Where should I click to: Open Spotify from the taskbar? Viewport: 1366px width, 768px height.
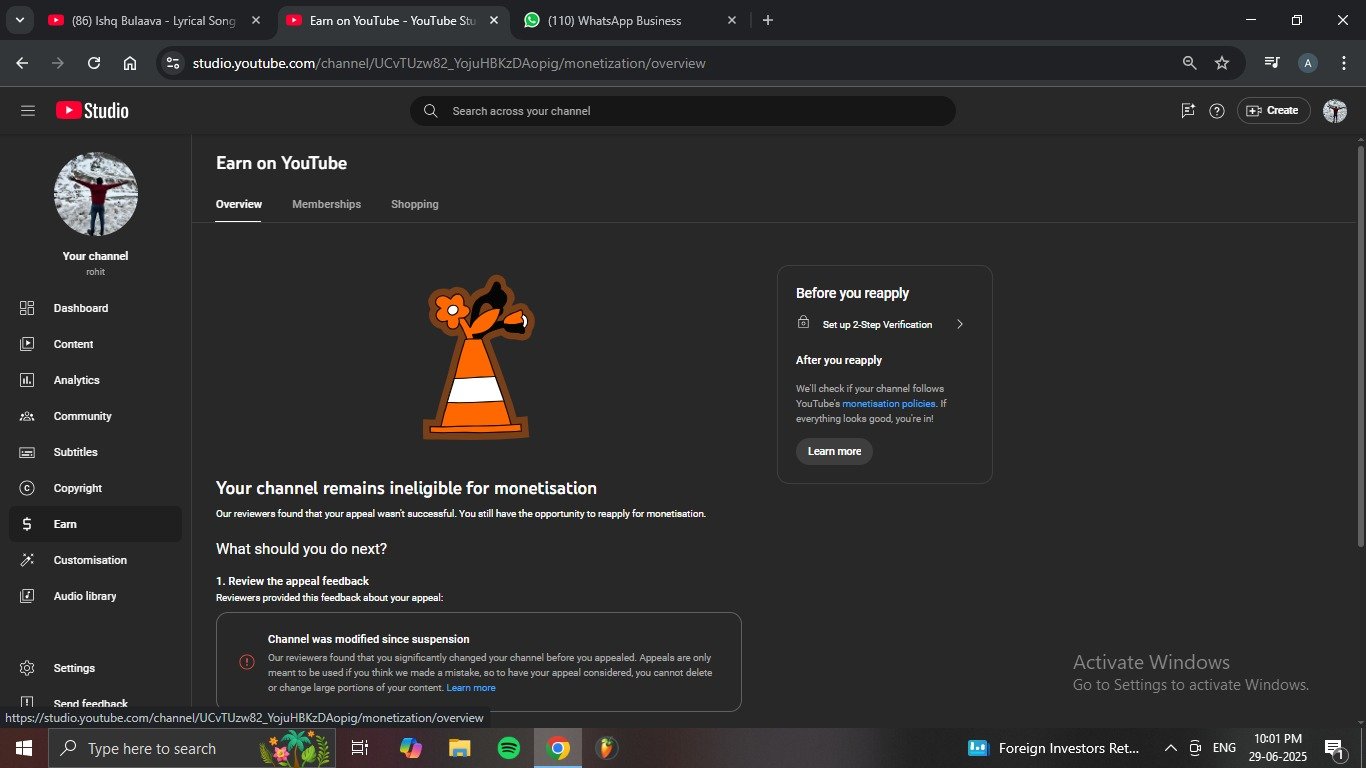click(509, 748)
